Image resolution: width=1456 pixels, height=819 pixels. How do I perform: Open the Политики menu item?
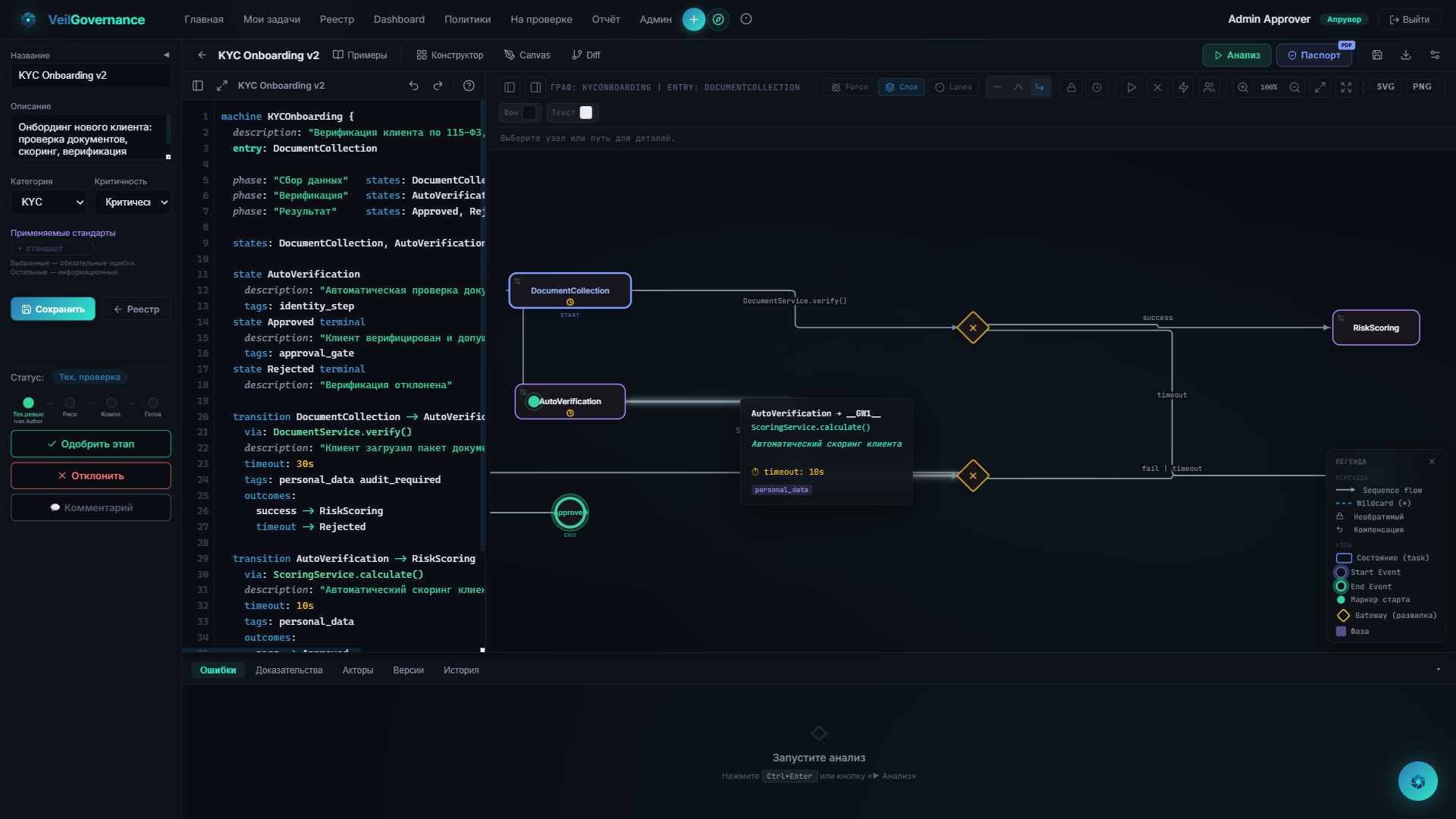click(467, 19)
